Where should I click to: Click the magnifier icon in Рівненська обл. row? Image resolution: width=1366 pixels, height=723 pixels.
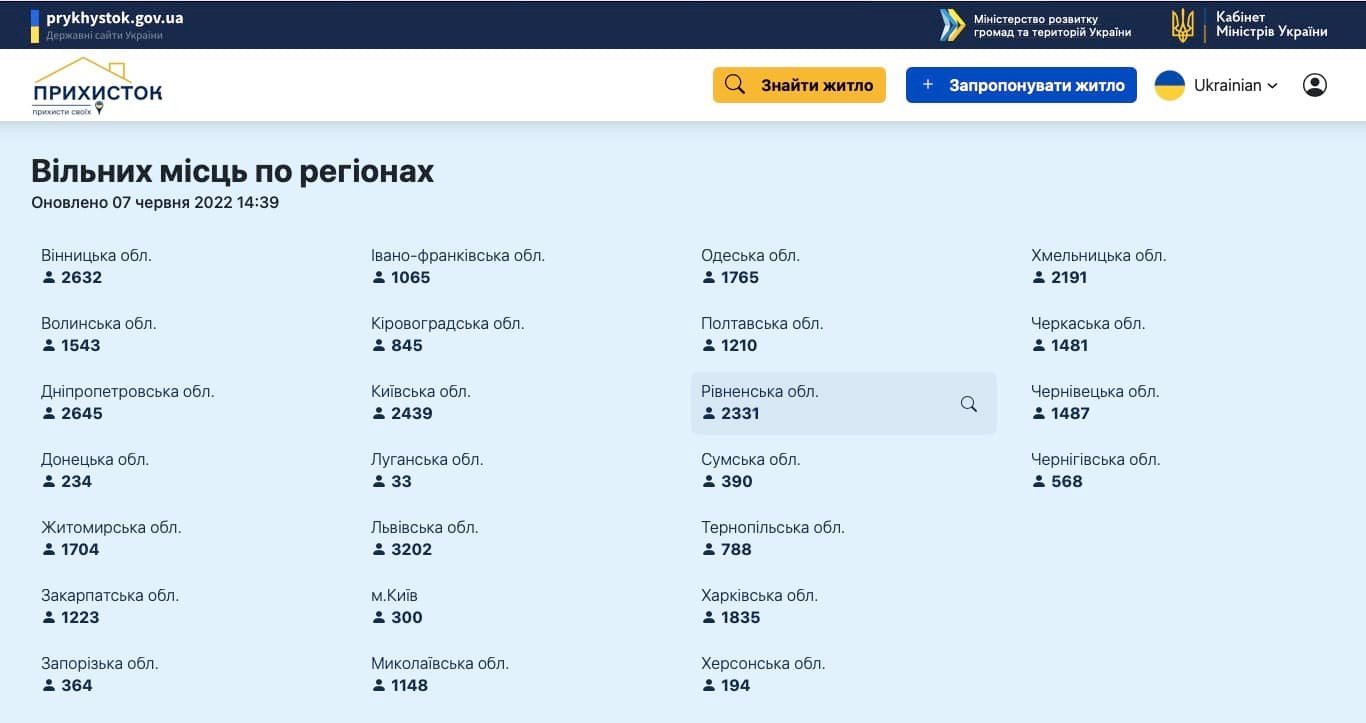click(968, 404)
